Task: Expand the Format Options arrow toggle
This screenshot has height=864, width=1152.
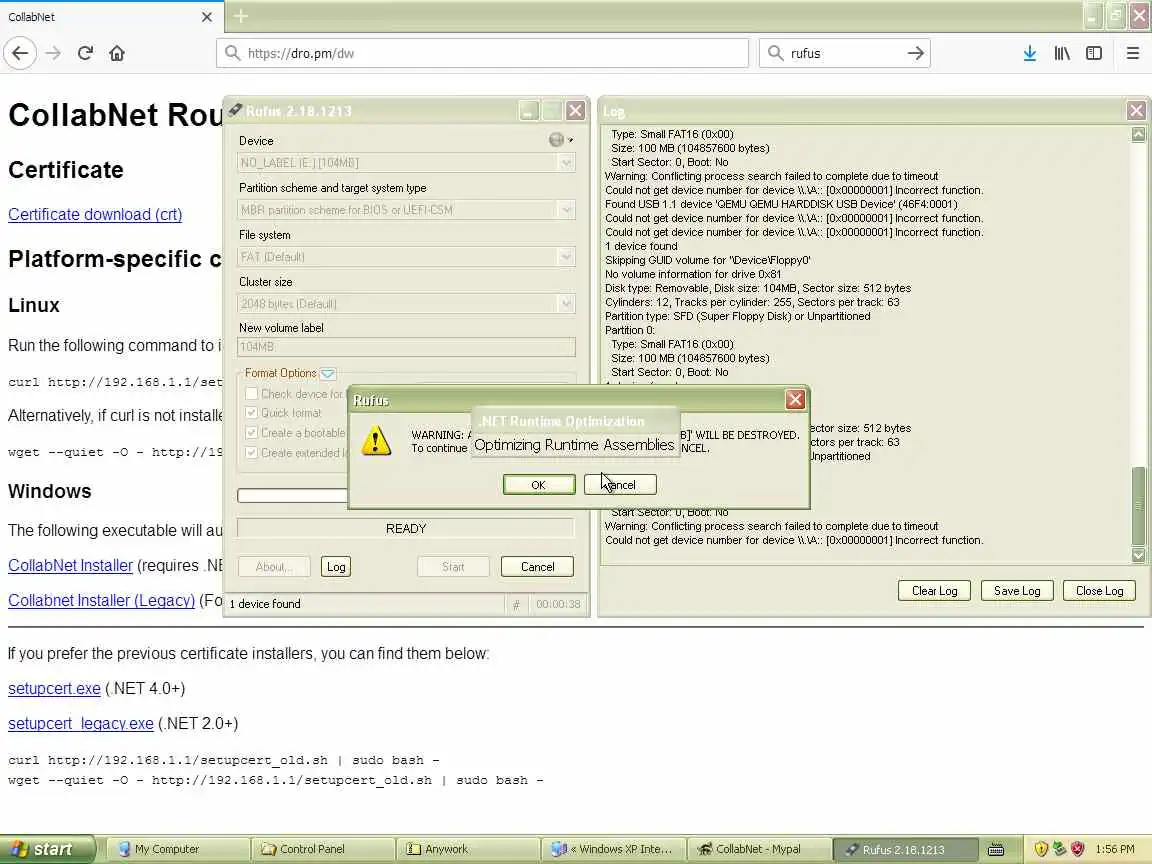Action: pyautogui.click(x=328, y=374)
